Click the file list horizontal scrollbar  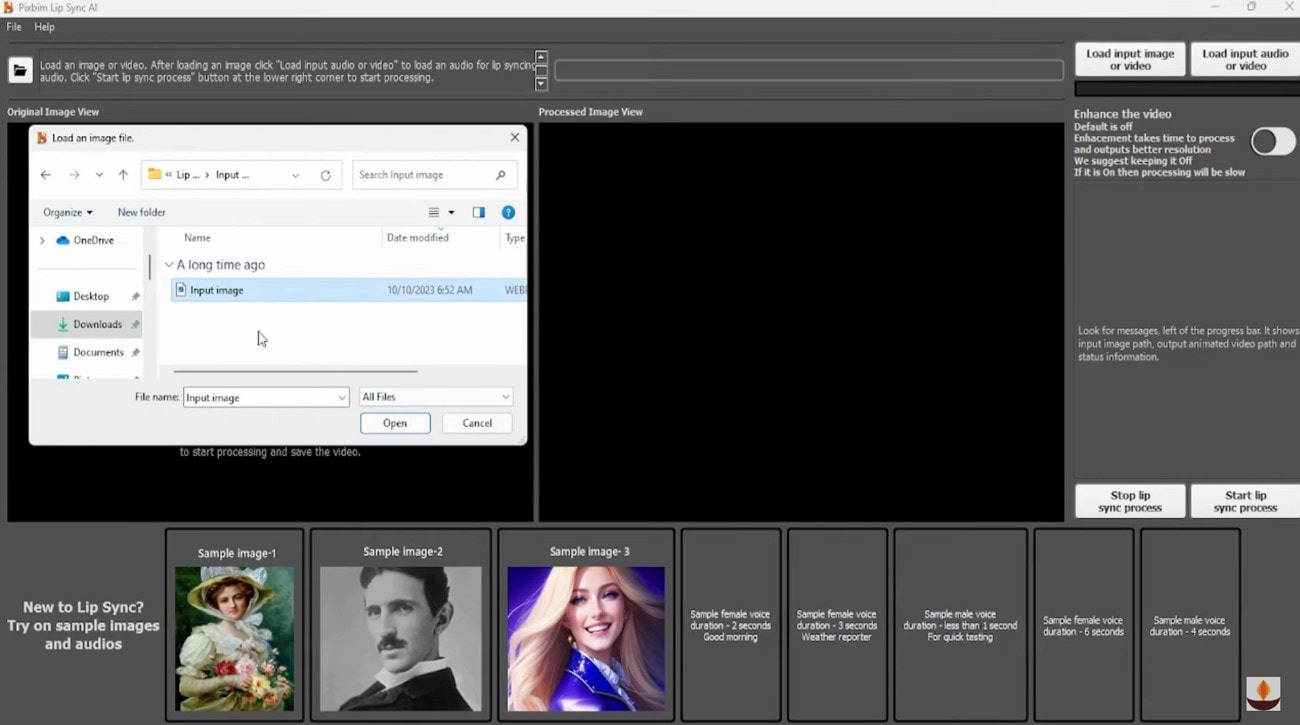point(295,371)
